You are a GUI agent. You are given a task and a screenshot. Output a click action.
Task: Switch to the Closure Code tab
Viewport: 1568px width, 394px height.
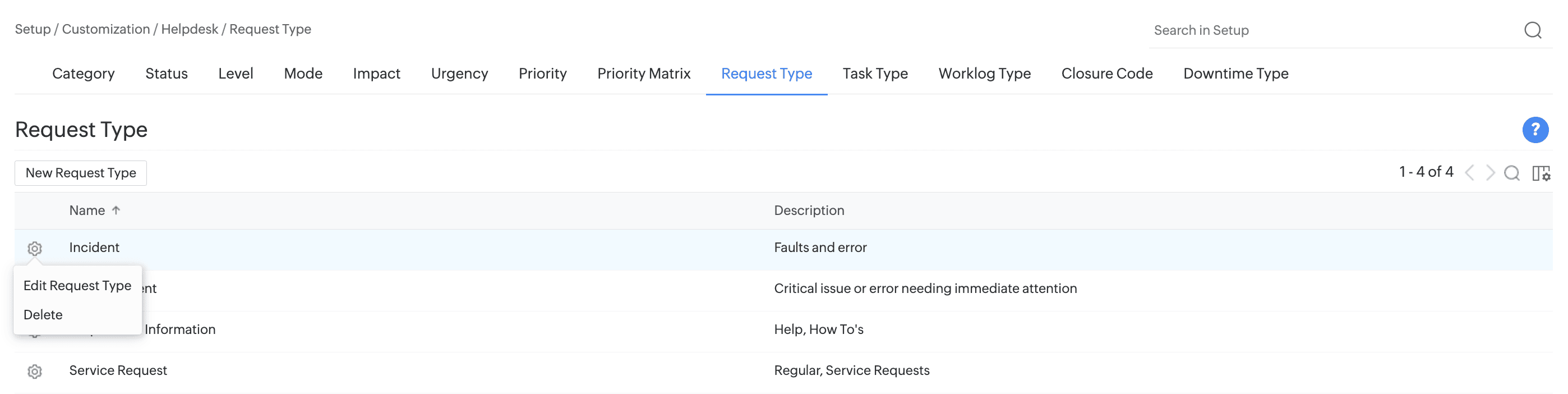click(1106, 74)
